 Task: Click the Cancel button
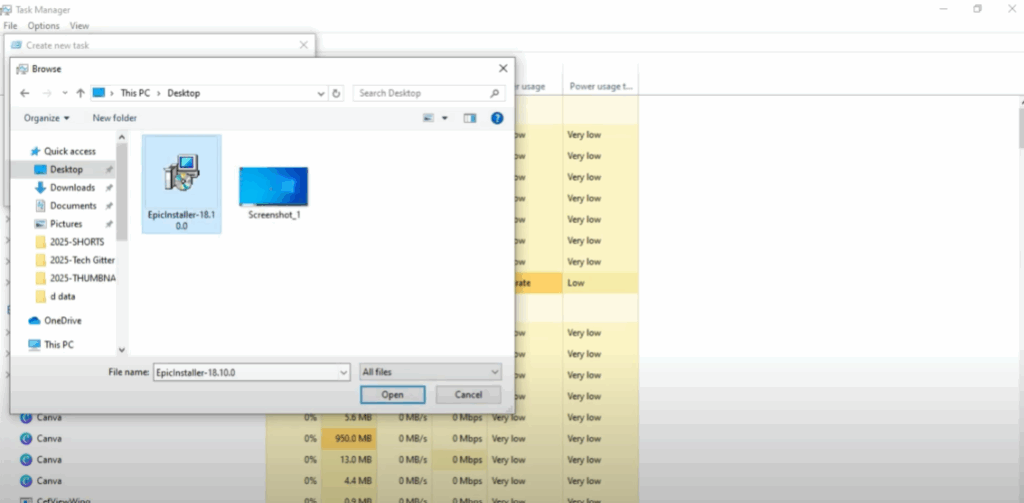(x=468, y=395)
